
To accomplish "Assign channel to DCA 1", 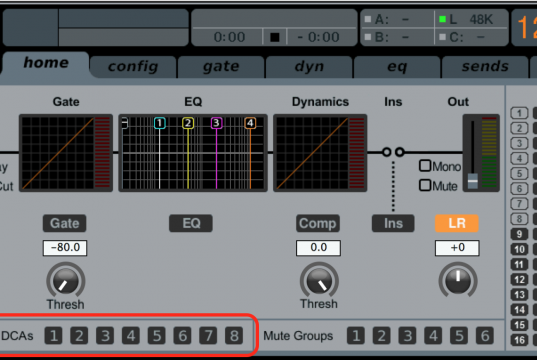I will click(53, 336).
